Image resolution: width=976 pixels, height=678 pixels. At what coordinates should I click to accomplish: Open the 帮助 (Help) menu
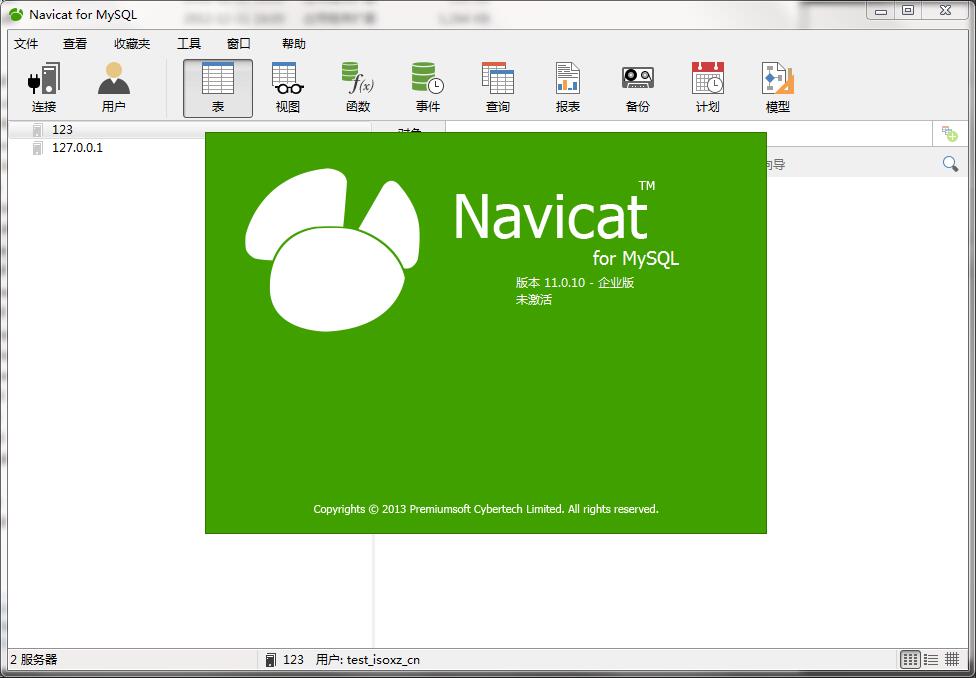pos(294,44)
